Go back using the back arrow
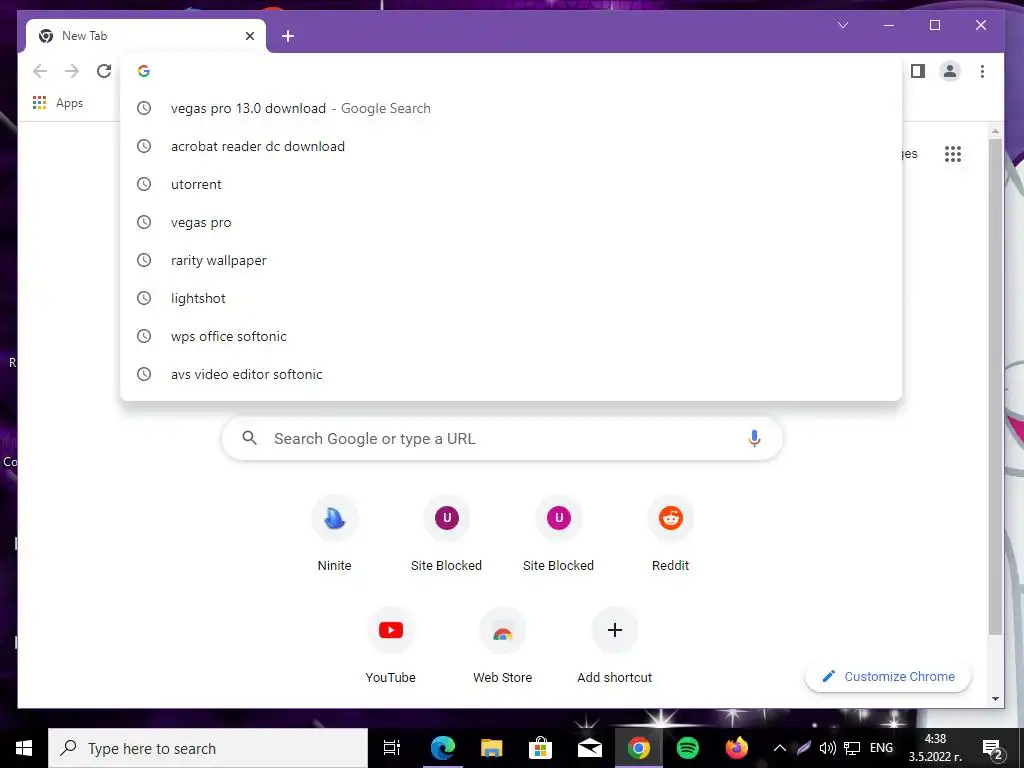Image resolution: width=1024 pixels, height=768 pixels. click(x=40, y=71)
